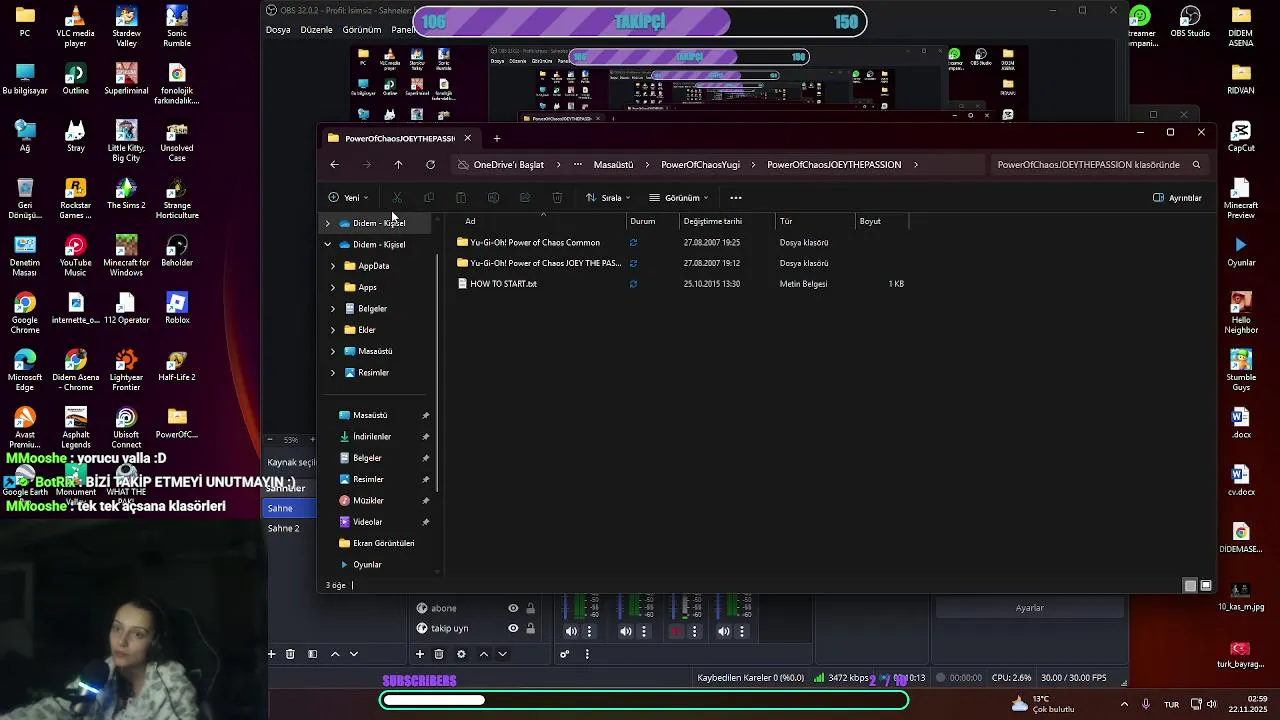Screen dimensions: 1280x720
Task: Open İndirilenler in quick access
Action: [x=372, y=437]
